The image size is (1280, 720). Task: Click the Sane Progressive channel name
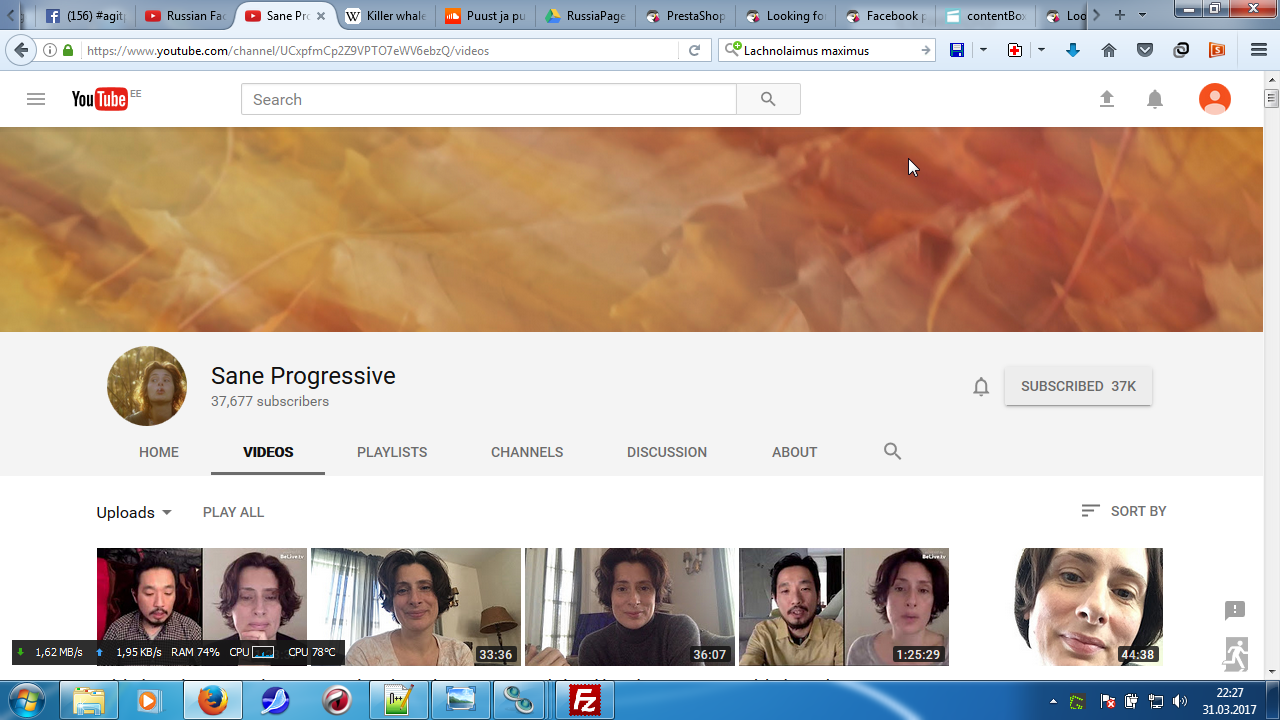pos(303,376)
